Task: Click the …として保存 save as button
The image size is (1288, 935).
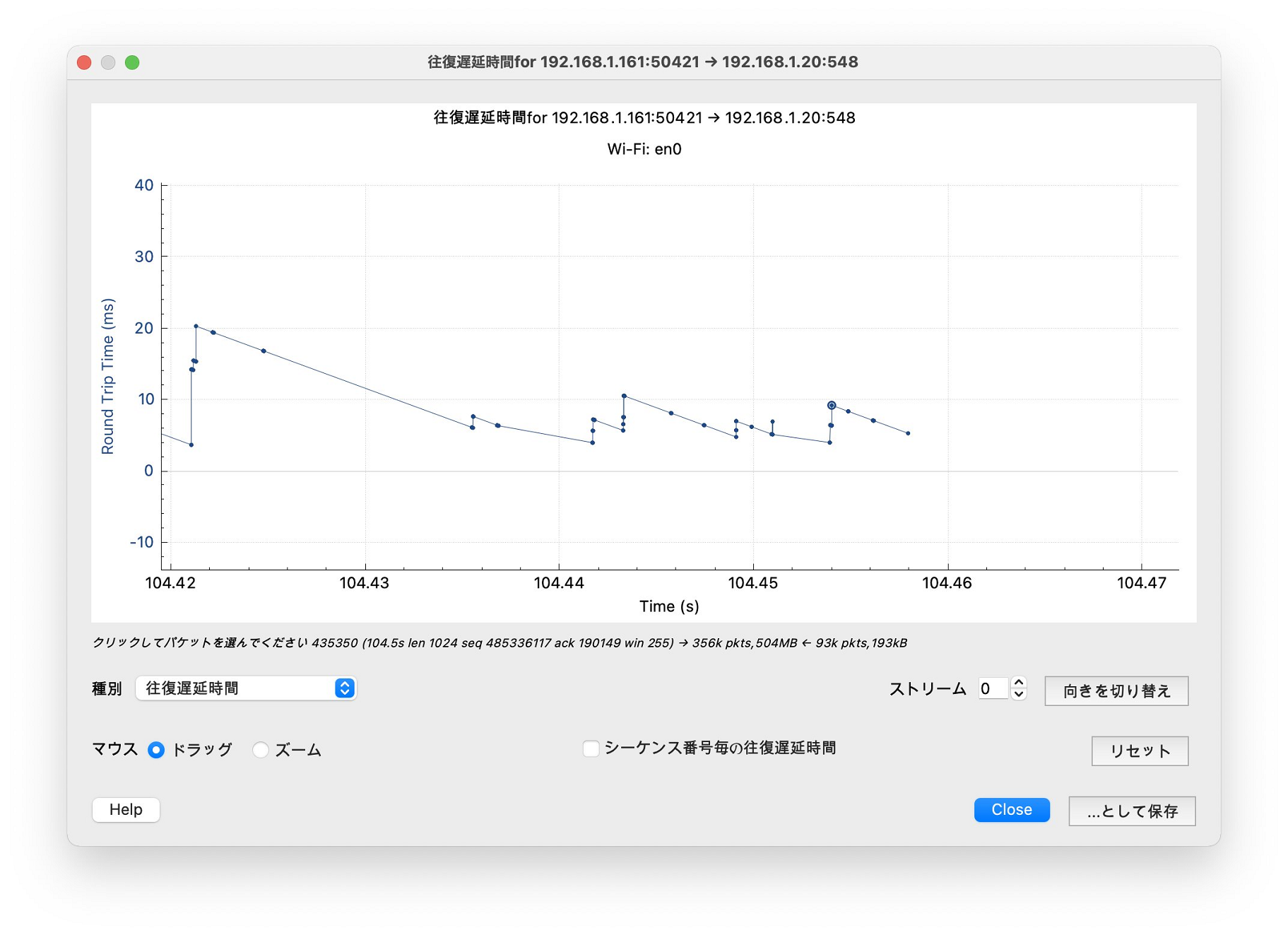Action: [1131, 811]
